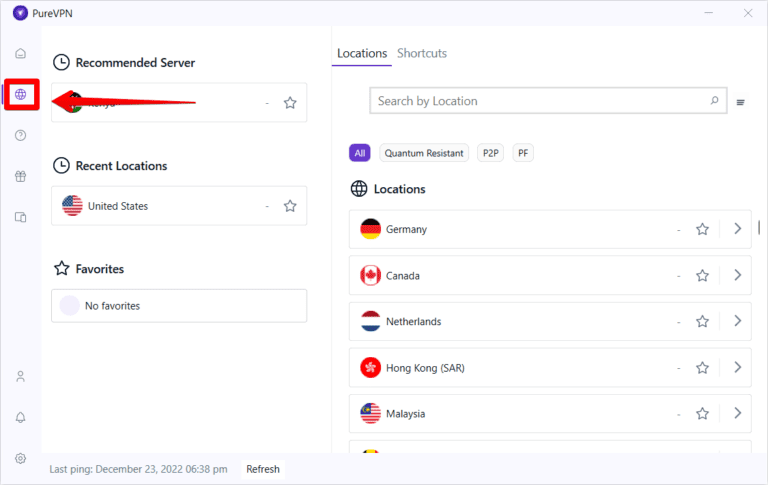Open the settings gear icon
Screen dimensions: 768x485
(x=20, y=458)
